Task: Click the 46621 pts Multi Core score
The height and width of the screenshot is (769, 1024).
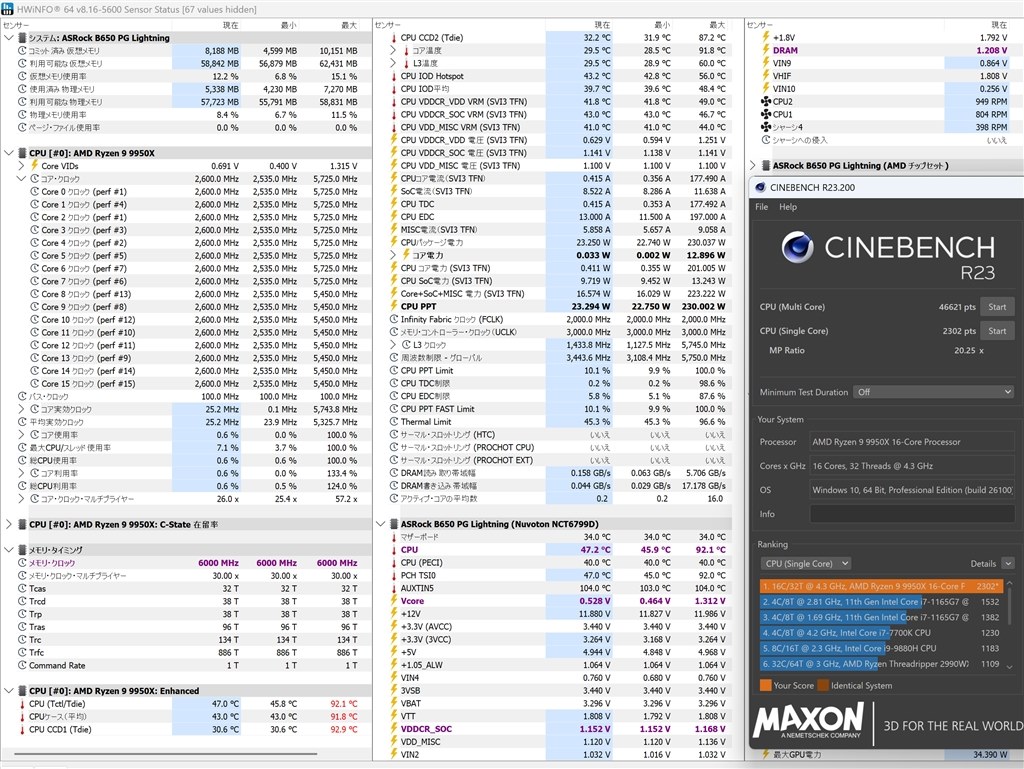Action: 957,307
